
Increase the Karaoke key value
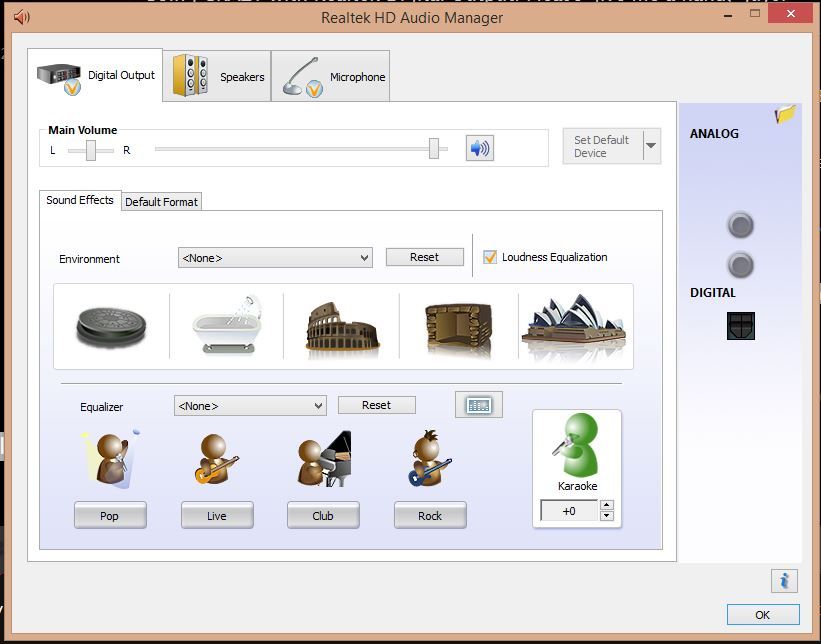tap(606, 505)
